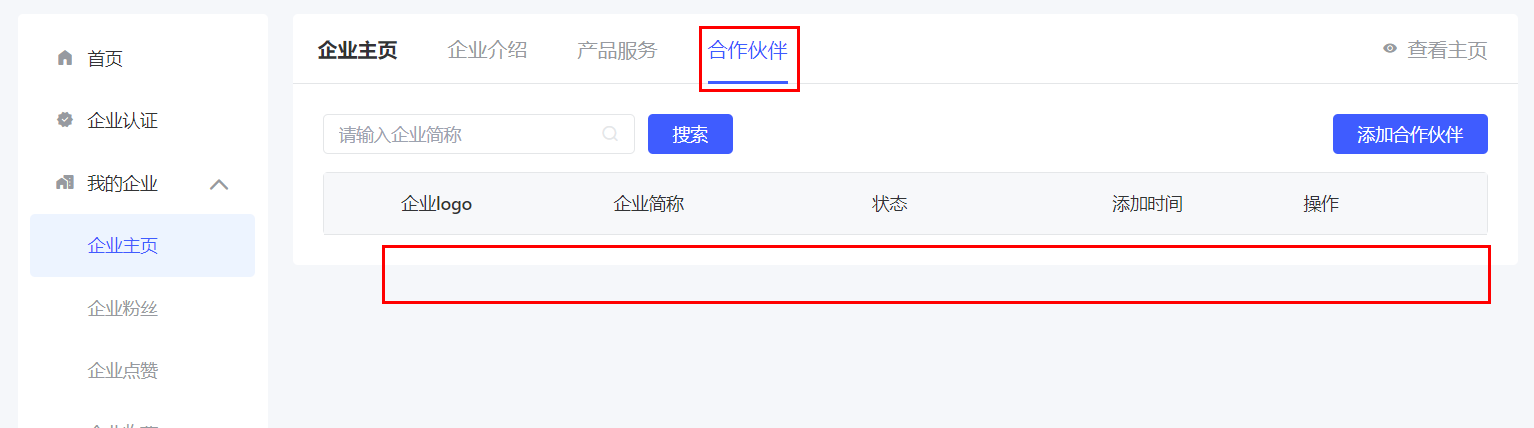The image size is (1534, 428).
Task: Click the verified badge icon beside 企业认证
Action: 65,120
